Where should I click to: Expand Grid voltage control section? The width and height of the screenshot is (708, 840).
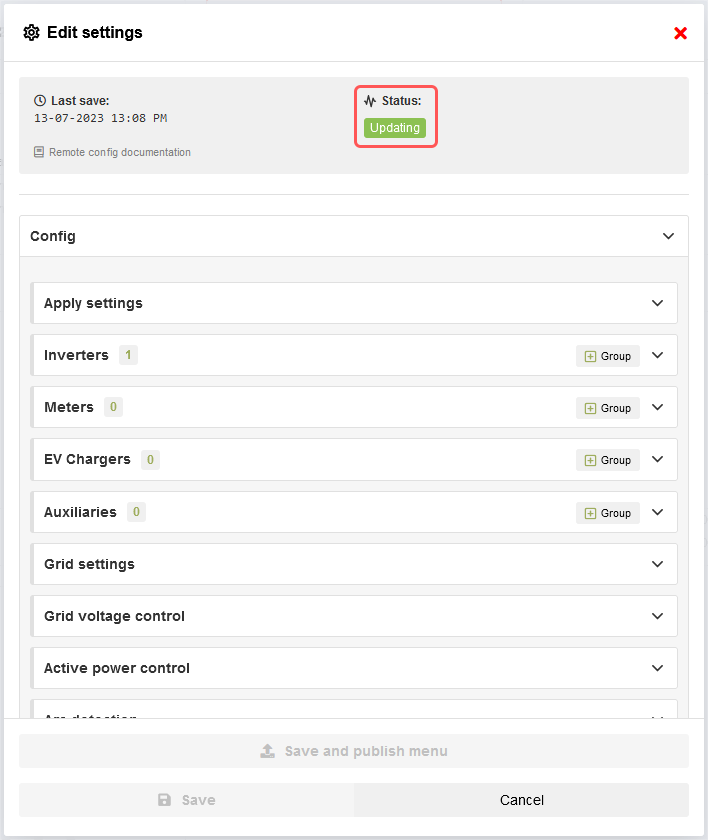click(354, 616)
